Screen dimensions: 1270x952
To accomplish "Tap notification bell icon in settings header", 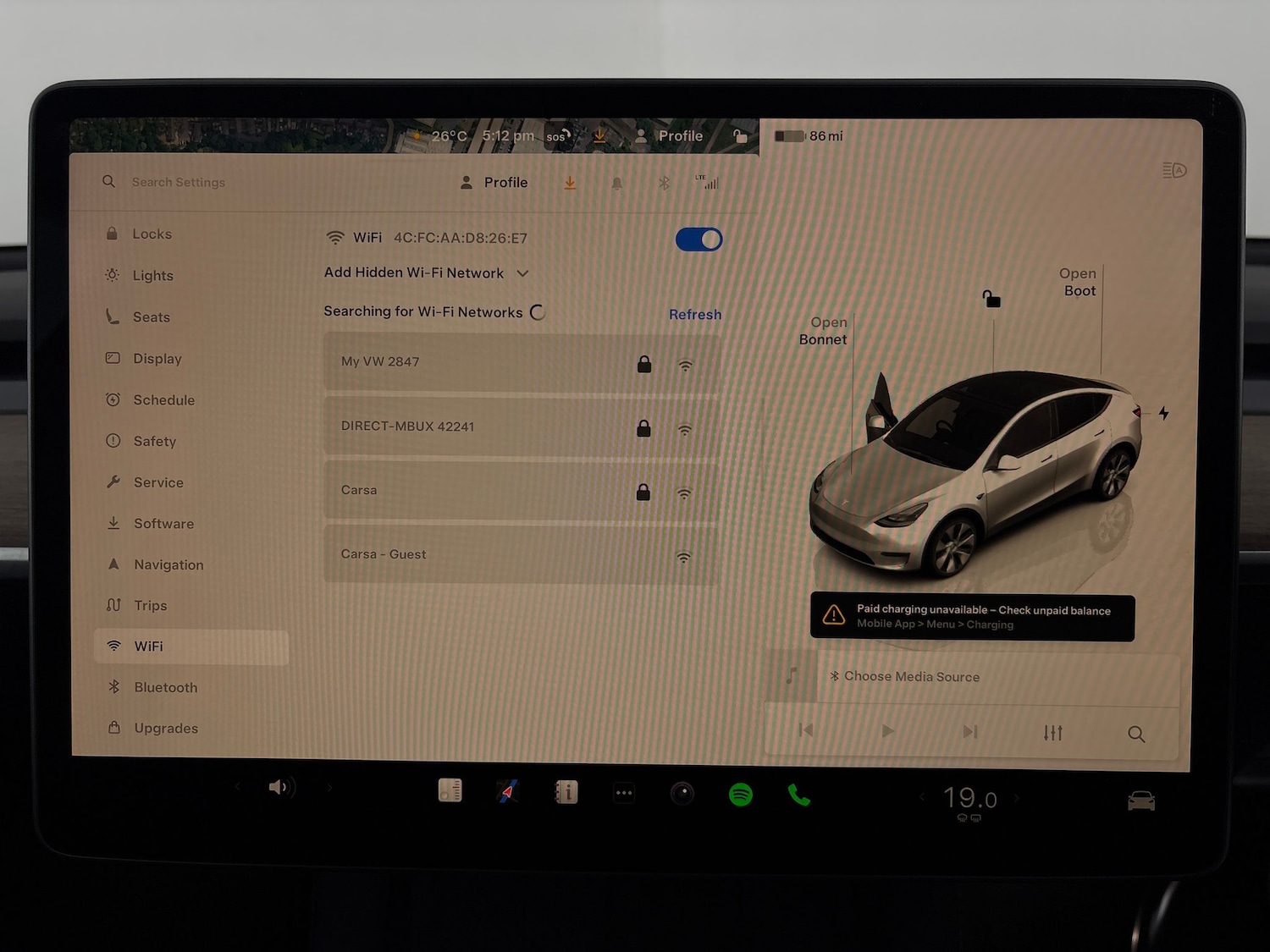I will [617, 184].
